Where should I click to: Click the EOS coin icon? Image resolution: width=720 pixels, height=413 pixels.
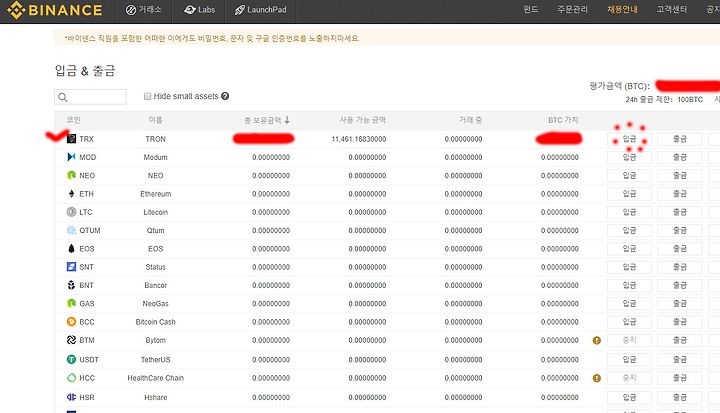pos(71,249)
